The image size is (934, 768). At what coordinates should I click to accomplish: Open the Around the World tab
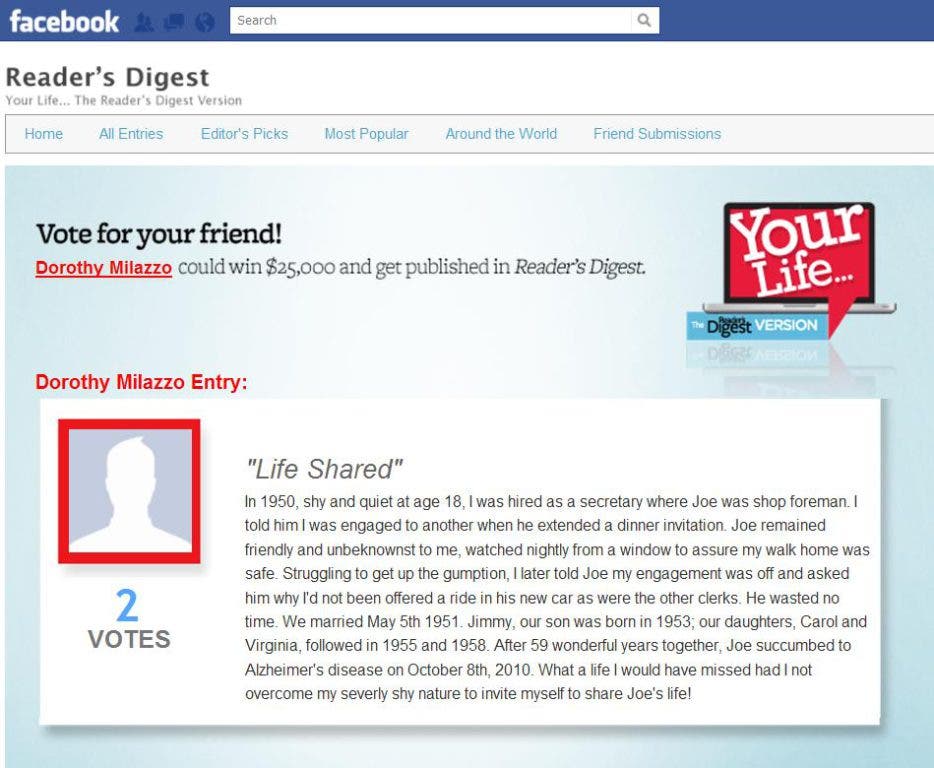pyautogui.click(x=501, y=134)
